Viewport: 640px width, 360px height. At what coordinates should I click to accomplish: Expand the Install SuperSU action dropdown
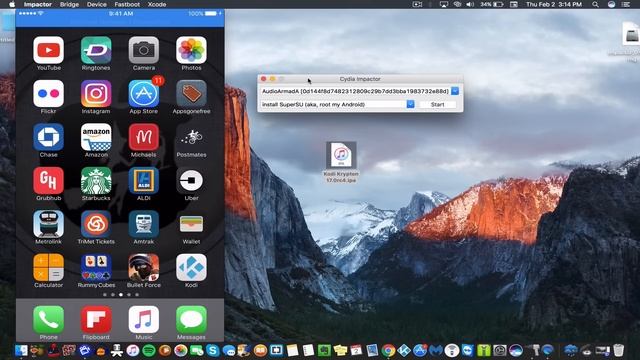(410, 104)
